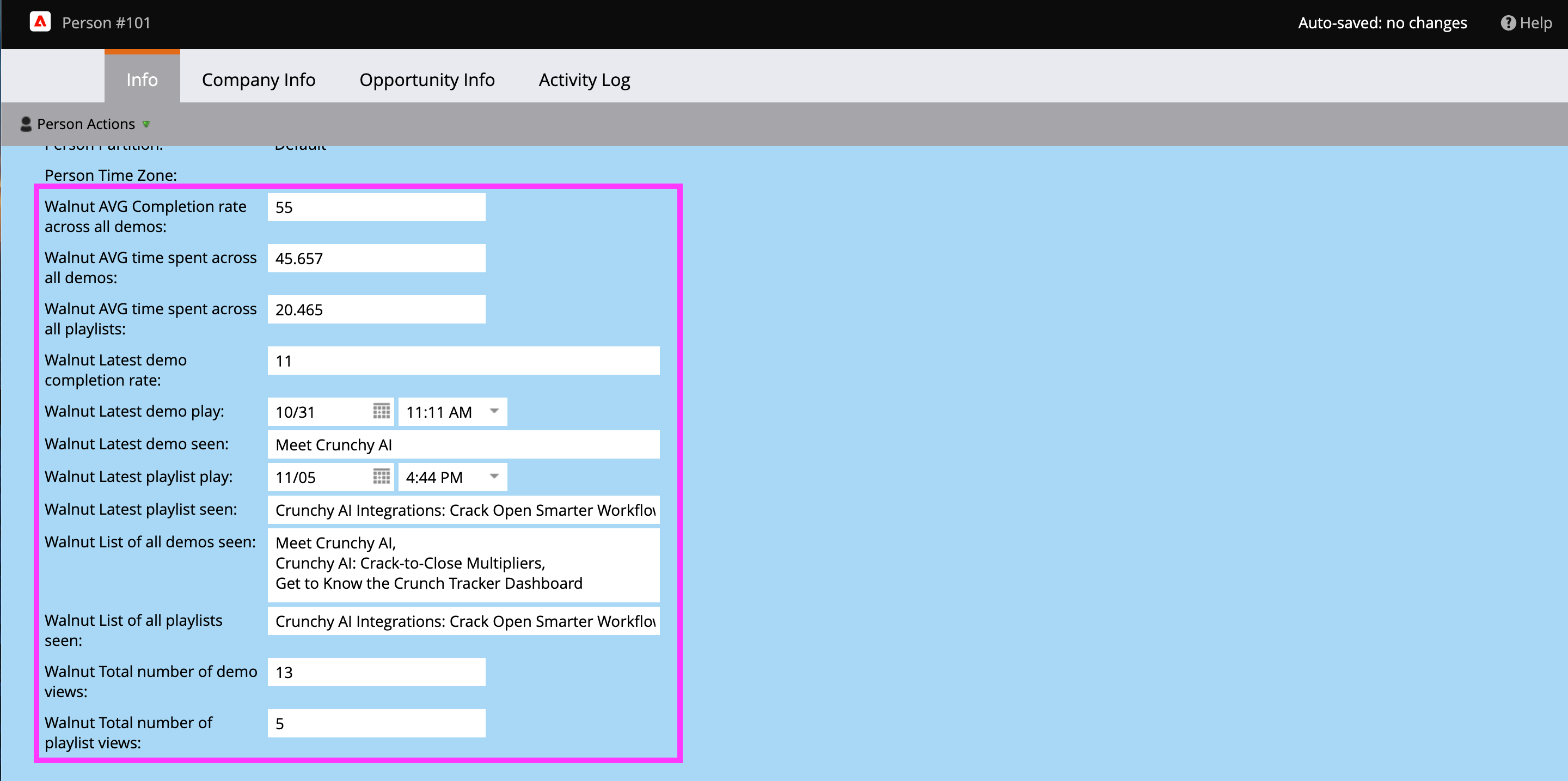Click the Latest playlist seen text field

463,510
